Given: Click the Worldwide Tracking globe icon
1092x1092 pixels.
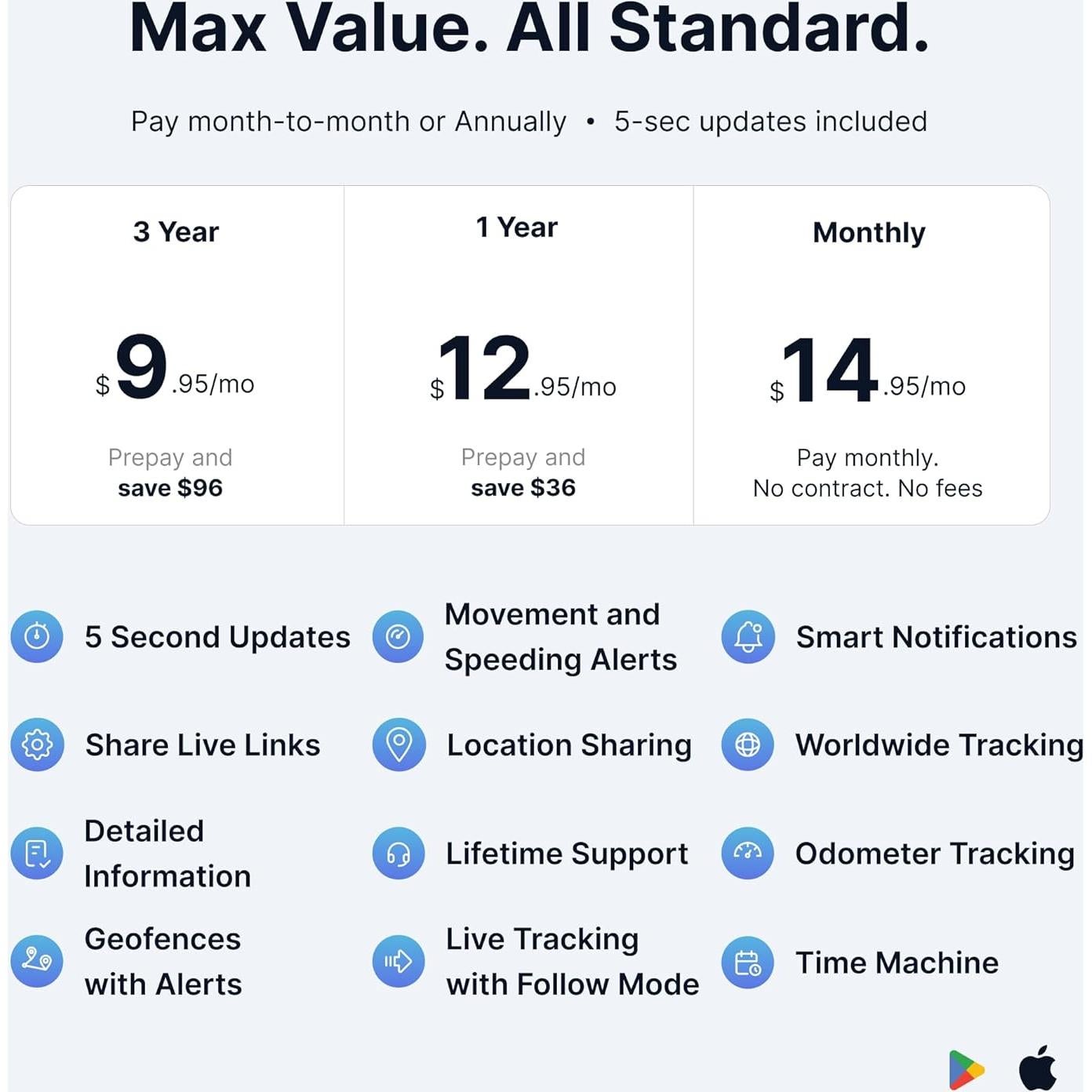Looking at the screenshot, I should coord(748,744).
